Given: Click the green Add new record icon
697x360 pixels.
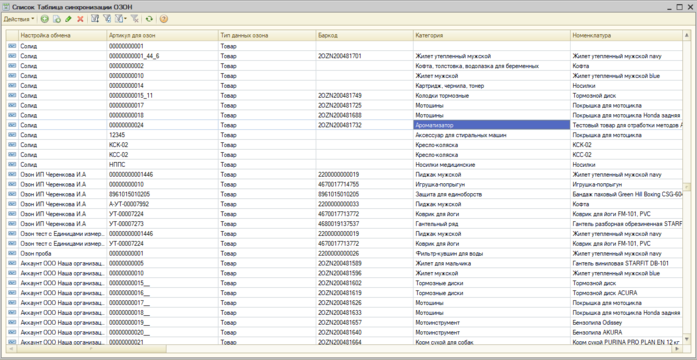Looking at the screenshot, I should 44,19.
